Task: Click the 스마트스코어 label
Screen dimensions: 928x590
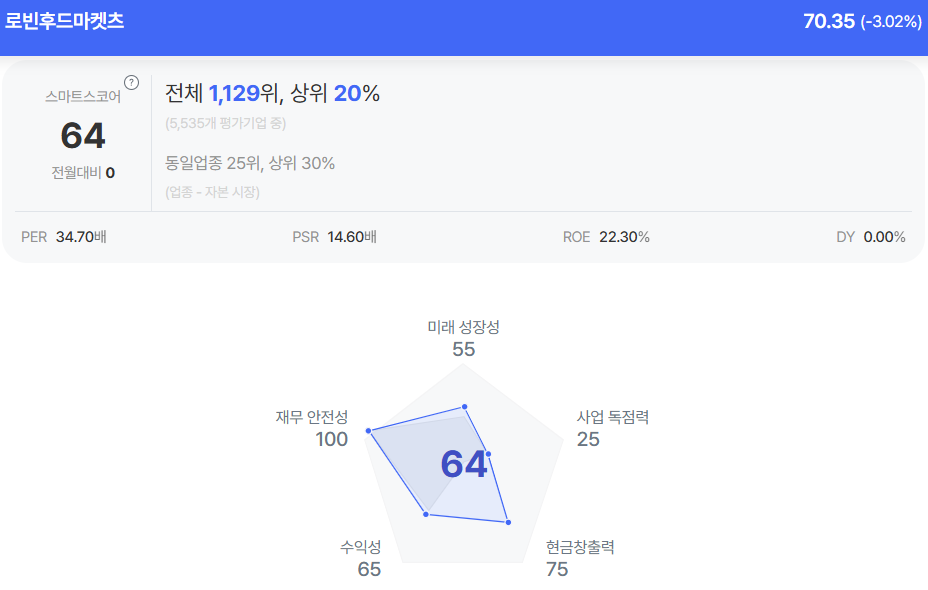Action: tap(83, 97)
